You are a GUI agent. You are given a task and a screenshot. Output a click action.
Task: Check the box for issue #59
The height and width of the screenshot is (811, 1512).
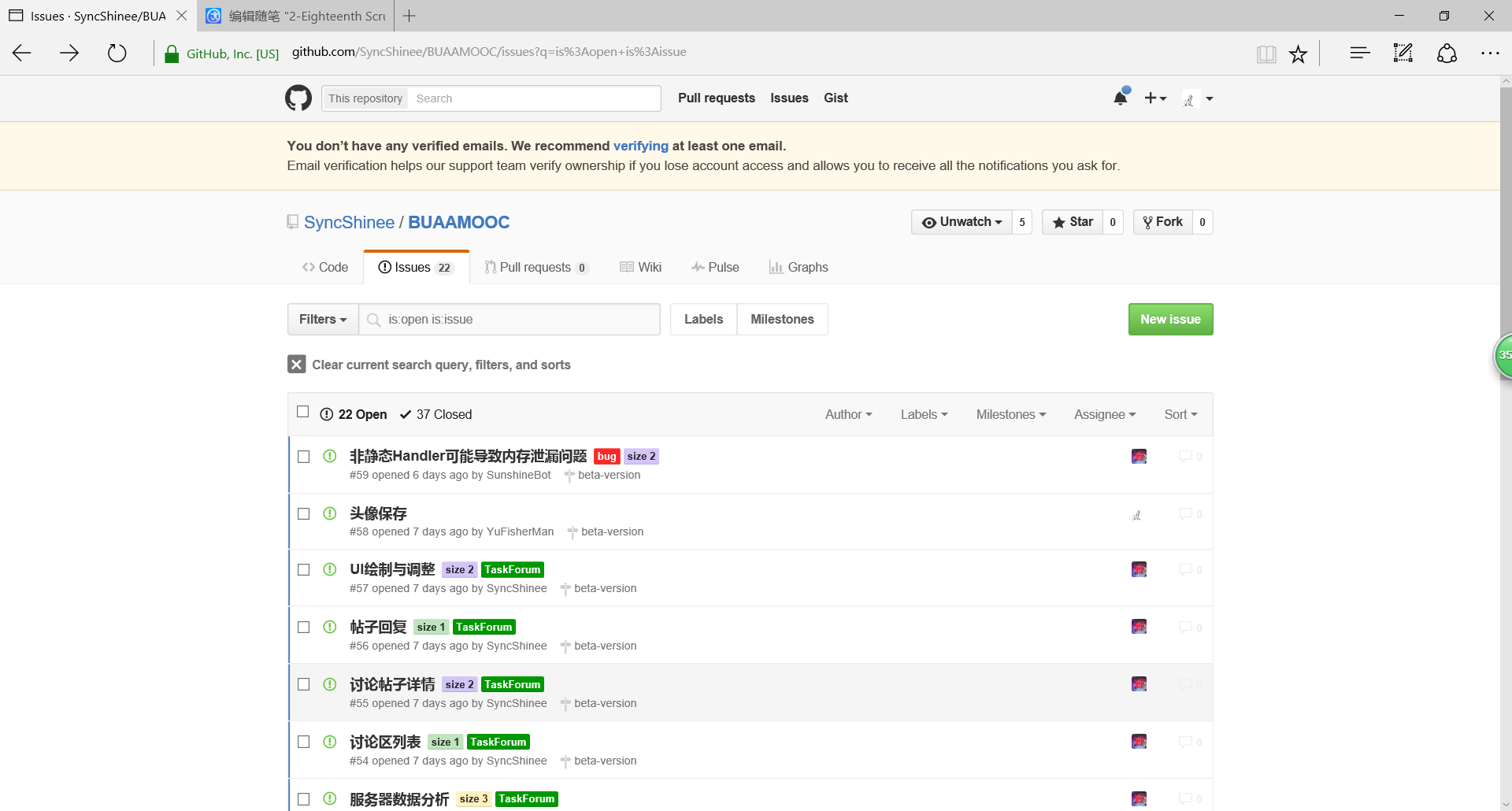303,457
